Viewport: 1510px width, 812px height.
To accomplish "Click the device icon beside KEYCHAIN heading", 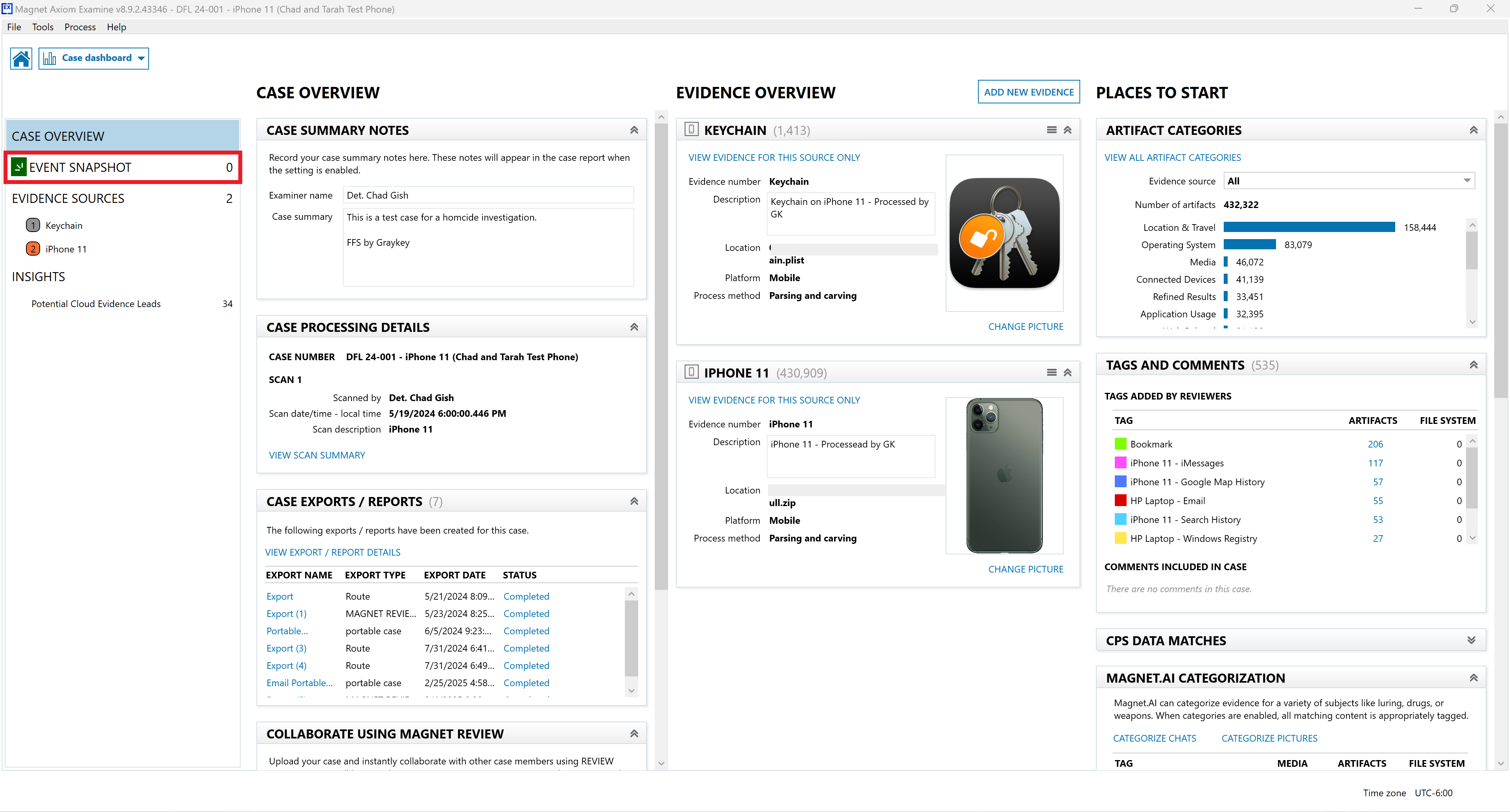I will 691,130.
